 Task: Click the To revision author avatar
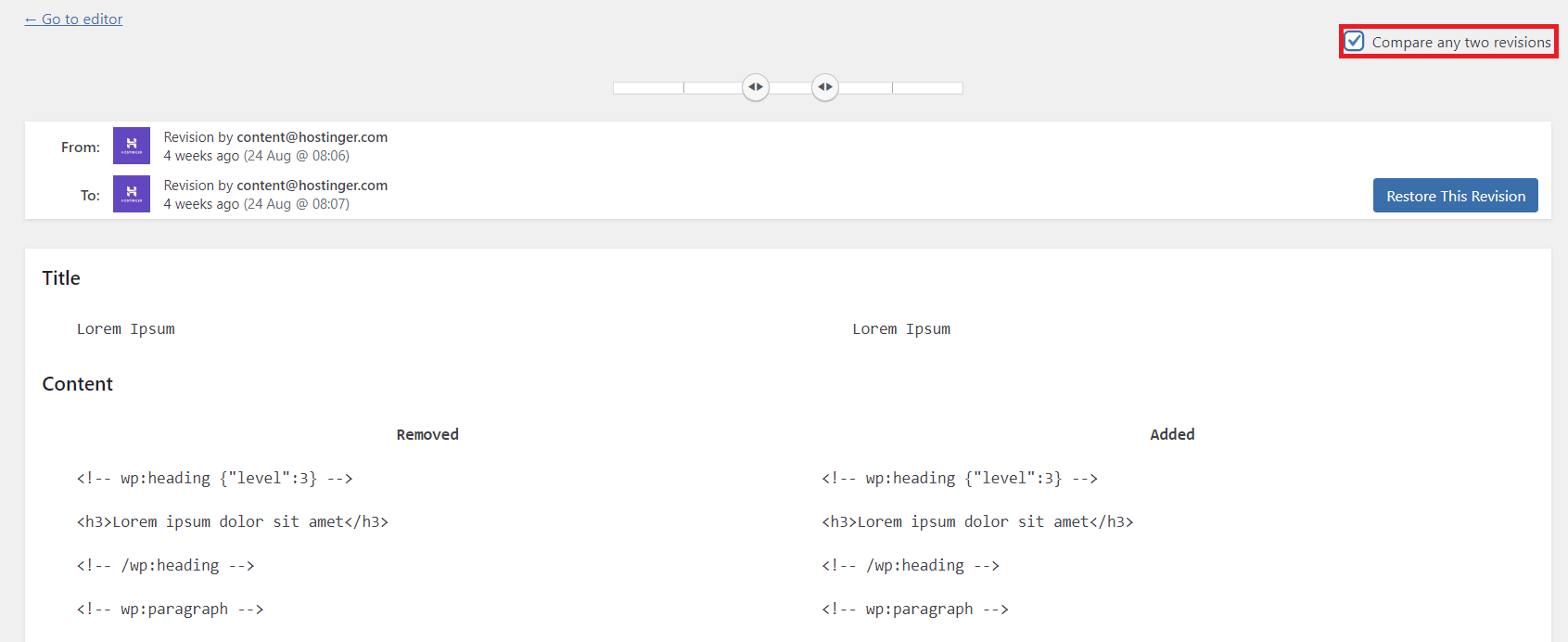point(132,194)
